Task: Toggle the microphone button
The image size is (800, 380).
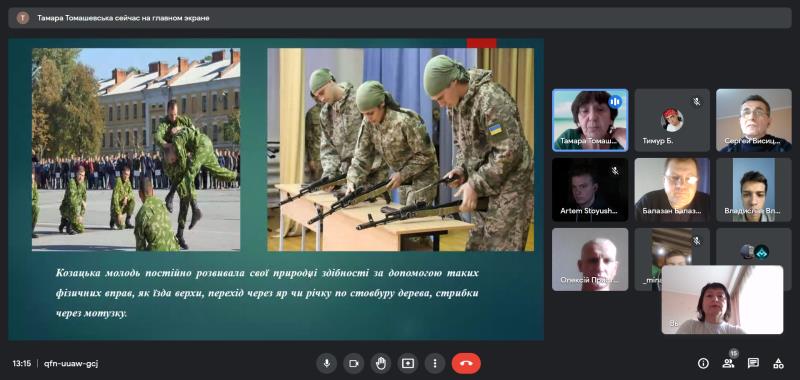Action: 327,363
